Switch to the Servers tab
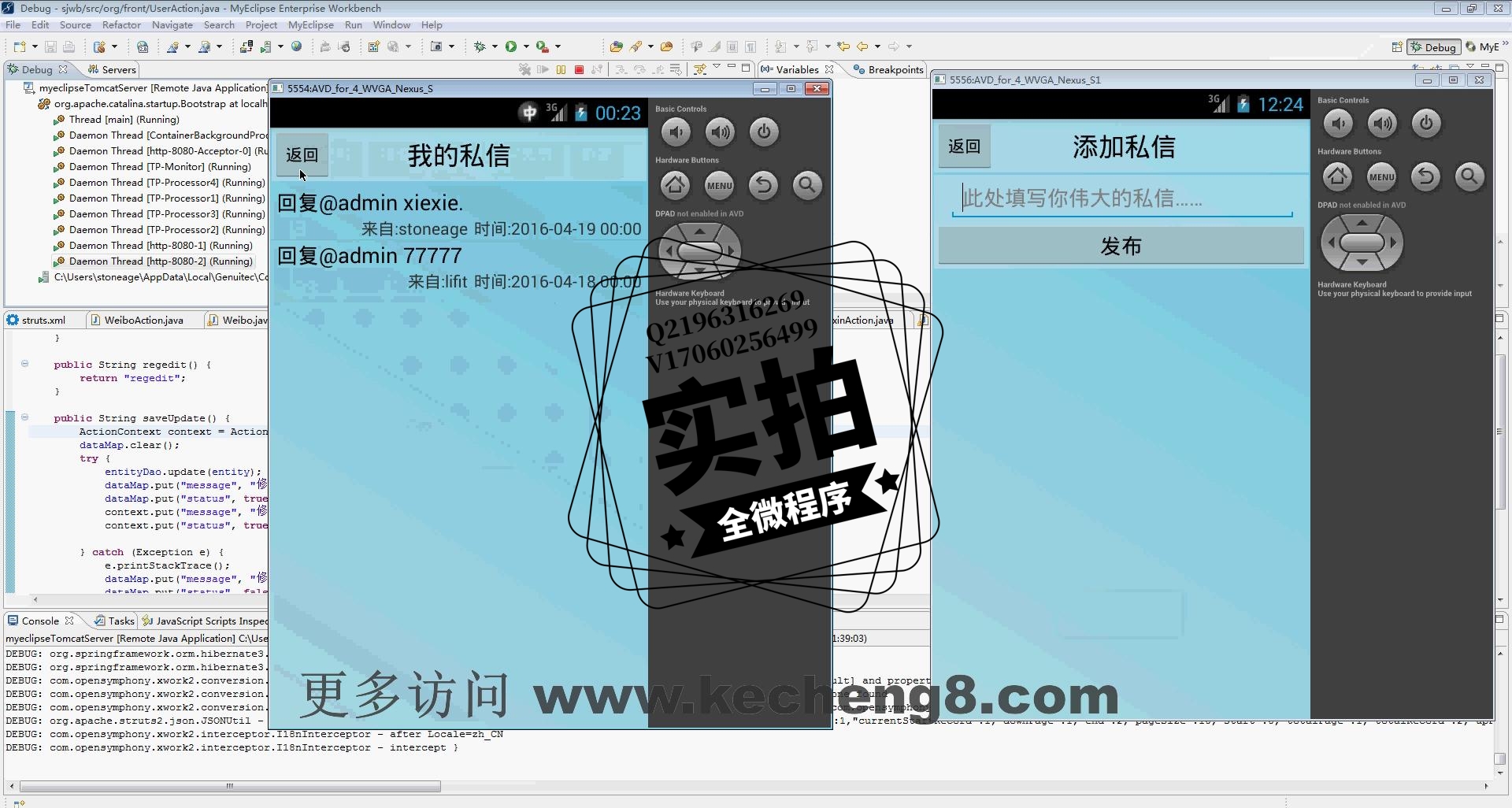The height and width of the screenshot is (808, 1512). pyautogui.click(x=111, y=69)
